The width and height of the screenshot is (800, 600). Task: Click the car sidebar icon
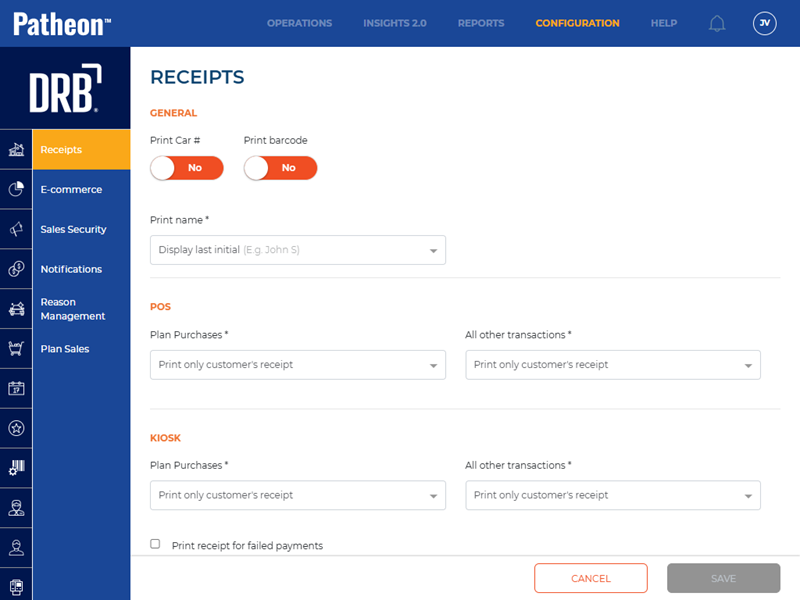tap(16, 309)
